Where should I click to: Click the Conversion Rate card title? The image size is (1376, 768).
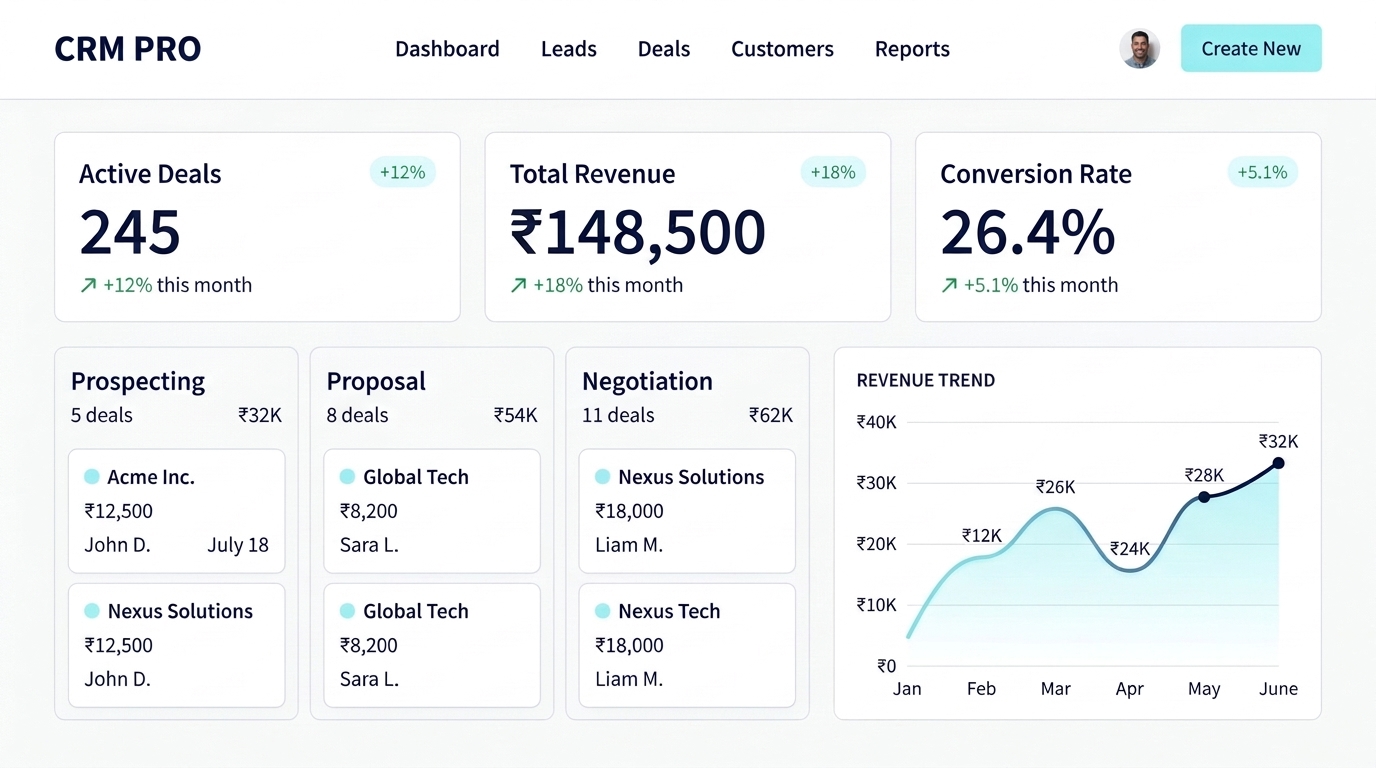pos(1036,174)
